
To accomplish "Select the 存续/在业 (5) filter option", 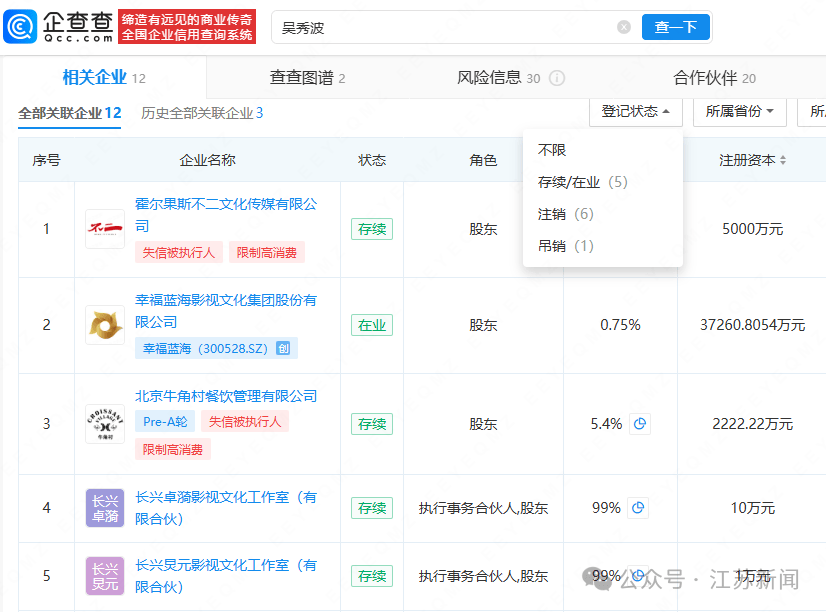I will click(580, 182).
